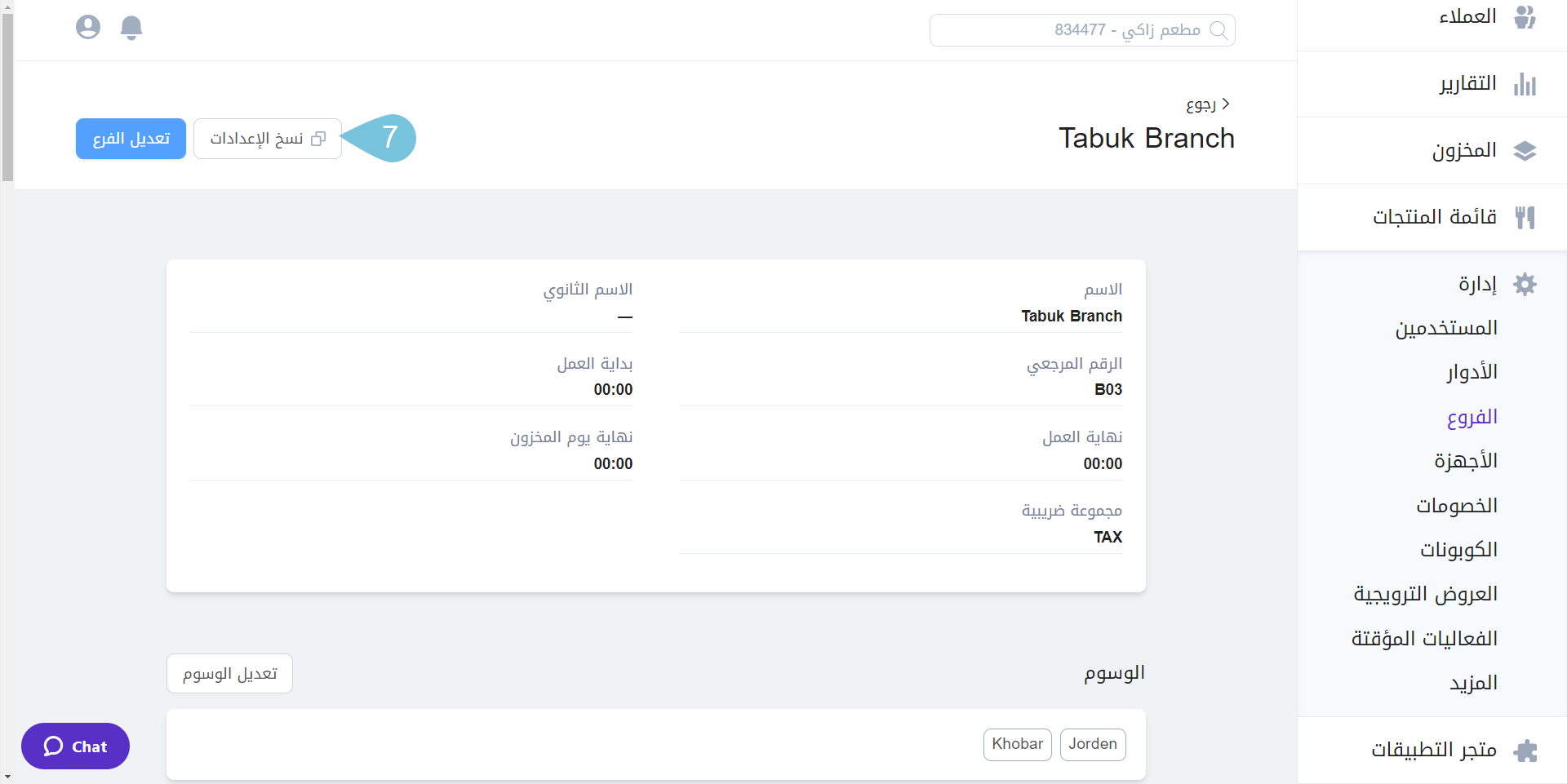1567x784 pixels.
Task: Click in the restaurant search field
Action: (1069, 30)
